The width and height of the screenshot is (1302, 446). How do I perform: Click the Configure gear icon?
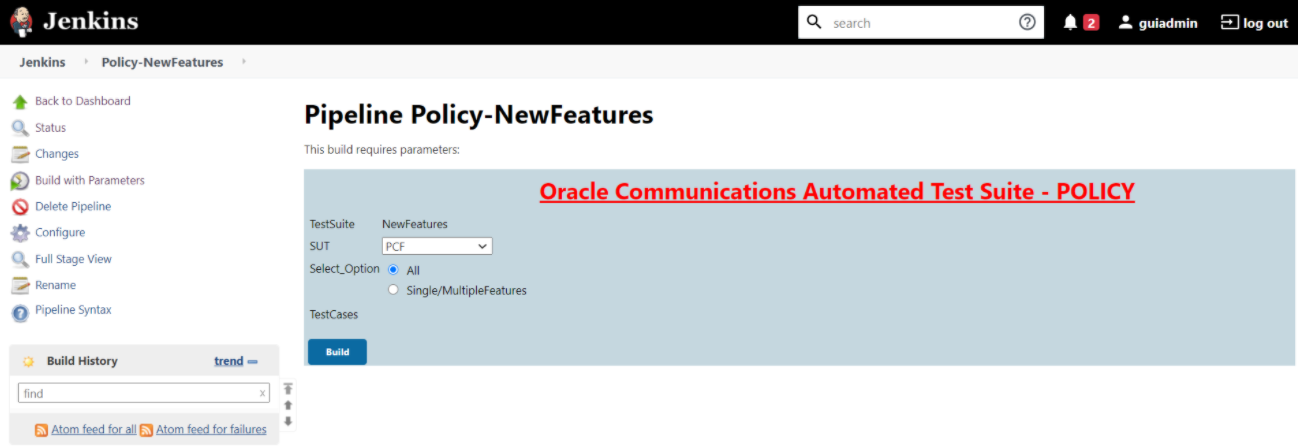point(20,233)
